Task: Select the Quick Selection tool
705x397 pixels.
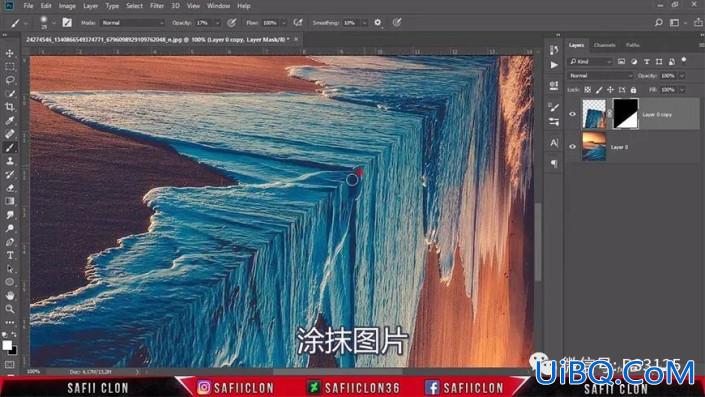Action: [x=9, y=94]
